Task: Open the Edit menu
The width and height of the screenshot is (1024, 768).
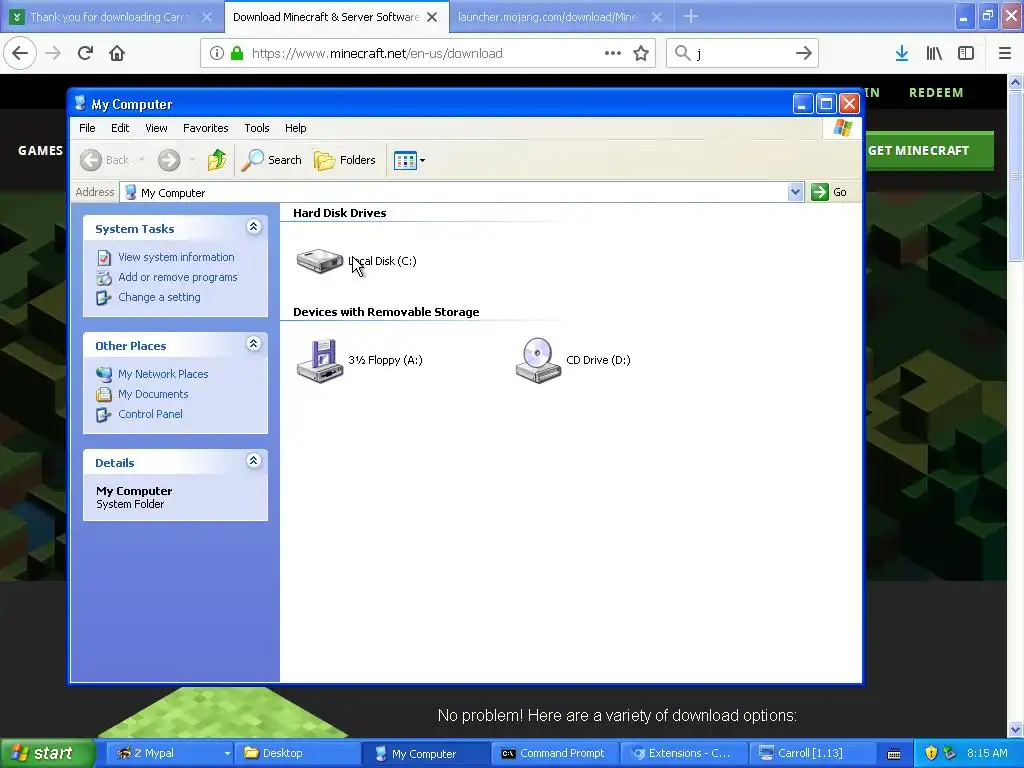Action: click(120, 128)
